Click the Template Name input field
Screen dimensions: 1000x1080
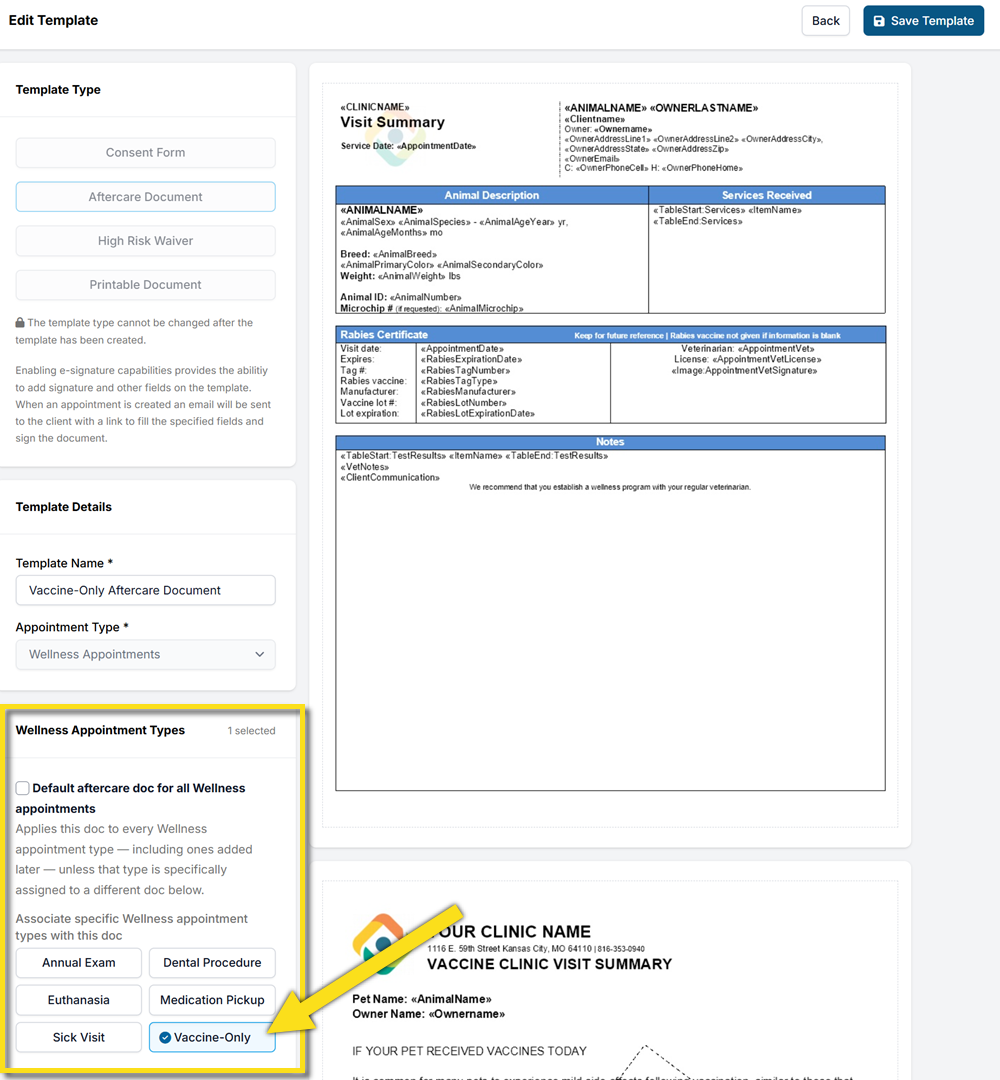[x=145, y=590]
